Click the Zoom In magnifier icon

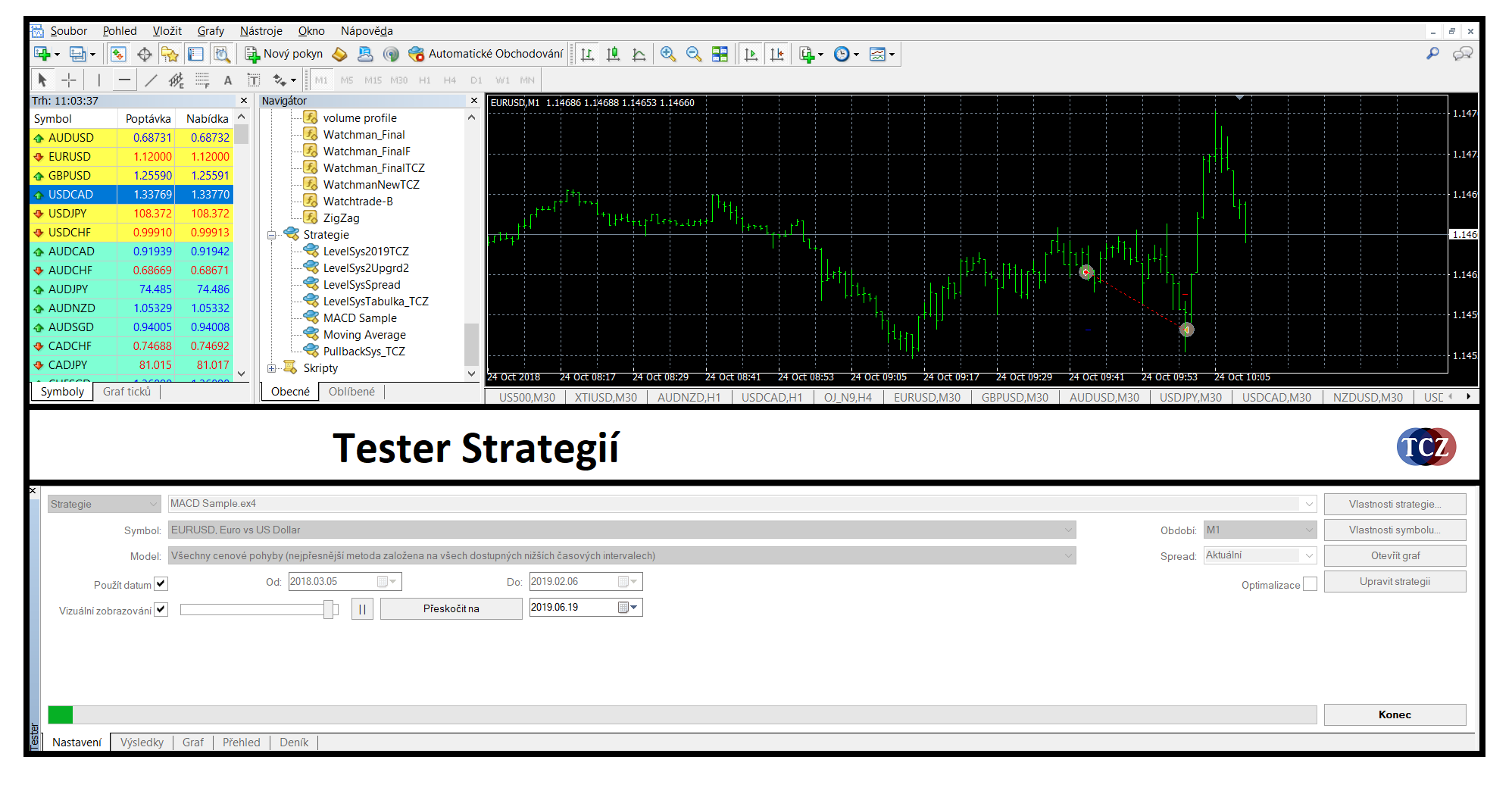point(667,54)
